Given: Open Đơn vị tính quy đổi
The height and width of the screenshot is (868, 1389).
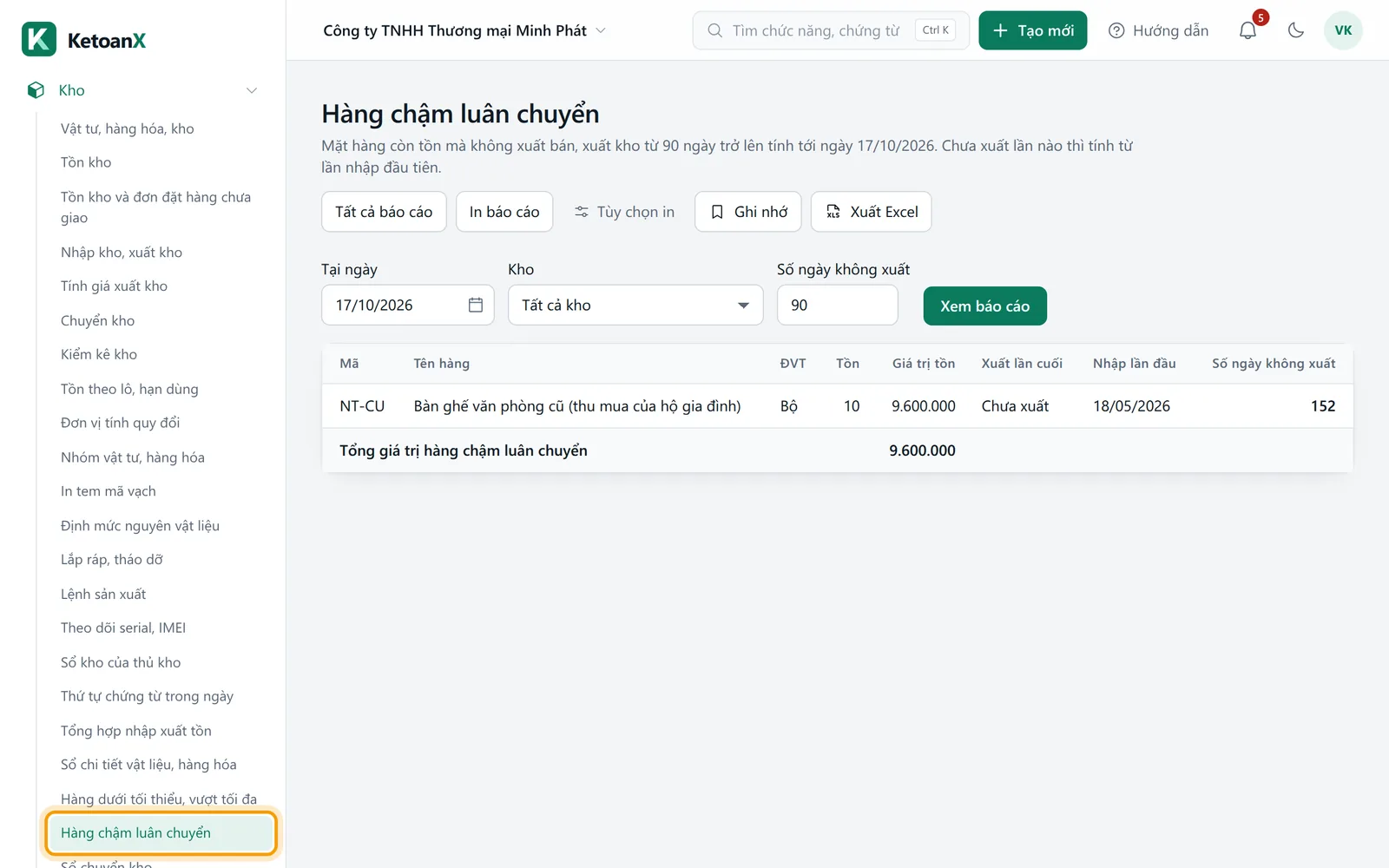Looking at the screenshot, I should [120, 423].
